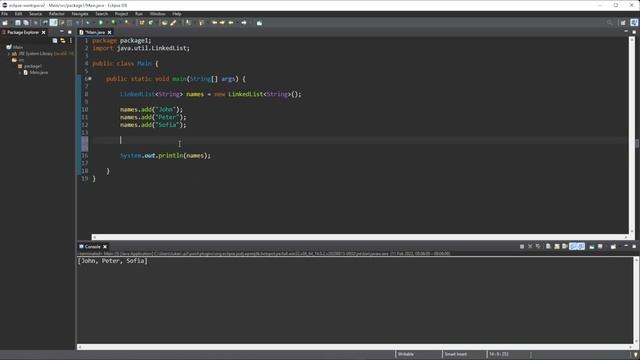Screen dimensions: 640x360
Task: Maximize the Package Explorer view
Action: pyautogui.click(x=70, y=32)
